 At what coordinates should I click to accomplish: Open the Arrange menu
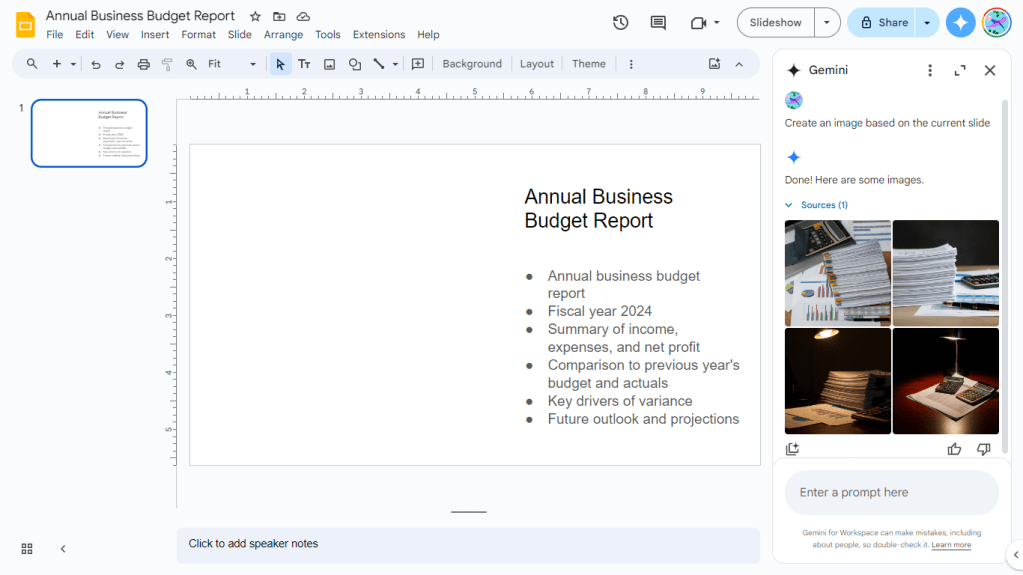point(283,34)
